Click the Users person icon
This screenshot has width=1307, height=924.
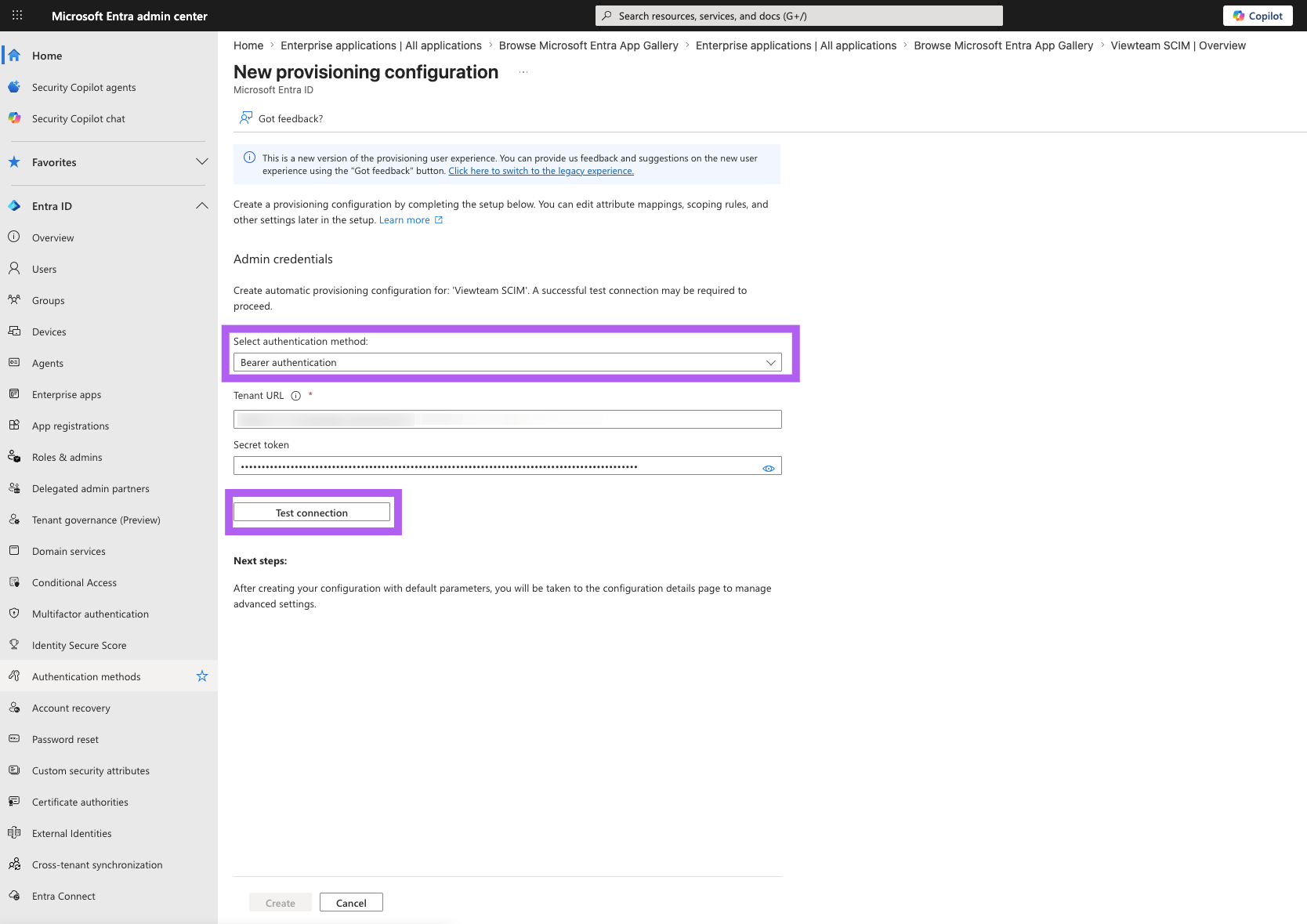(14, 268)
